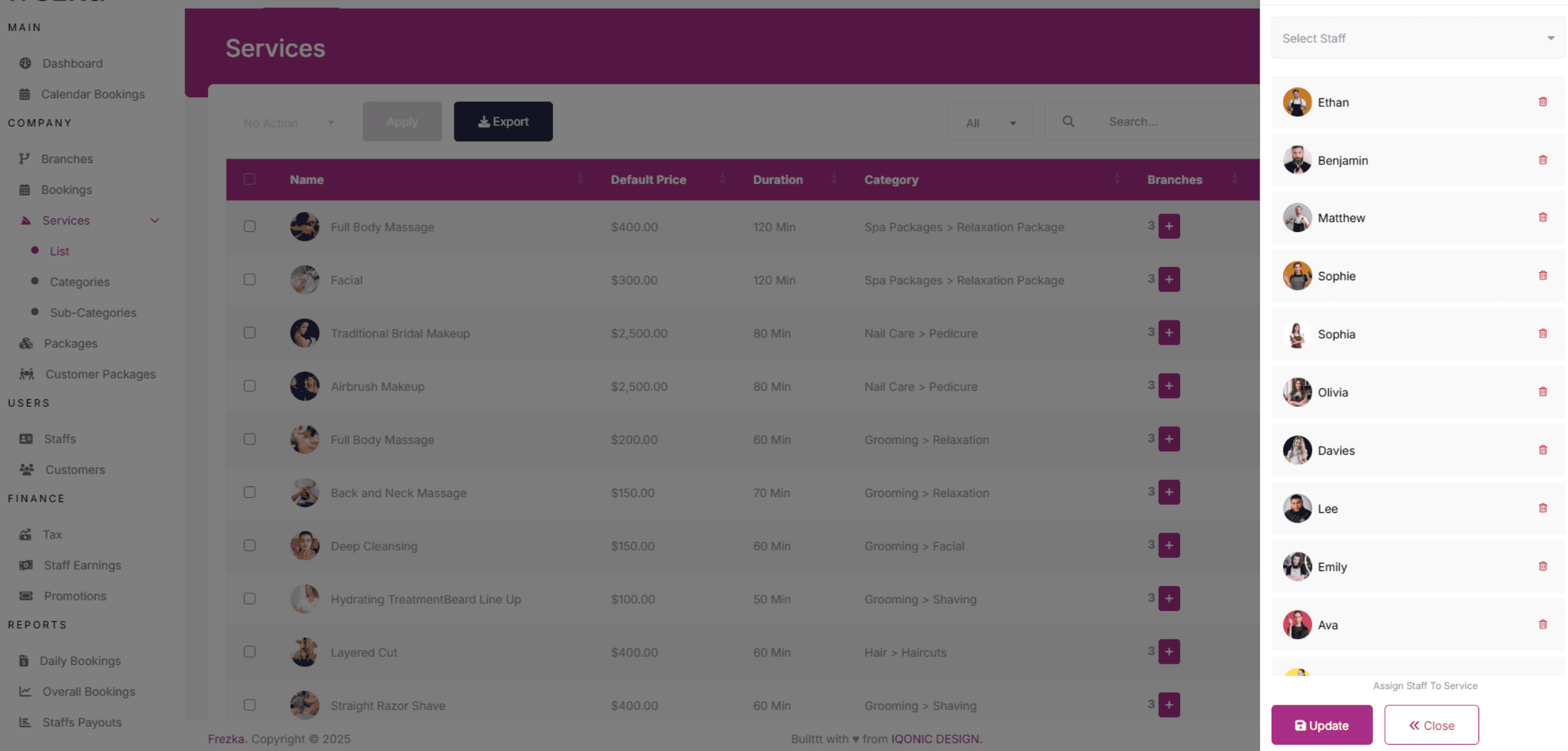Select the Facial service checkbox

tap(250, 280)
